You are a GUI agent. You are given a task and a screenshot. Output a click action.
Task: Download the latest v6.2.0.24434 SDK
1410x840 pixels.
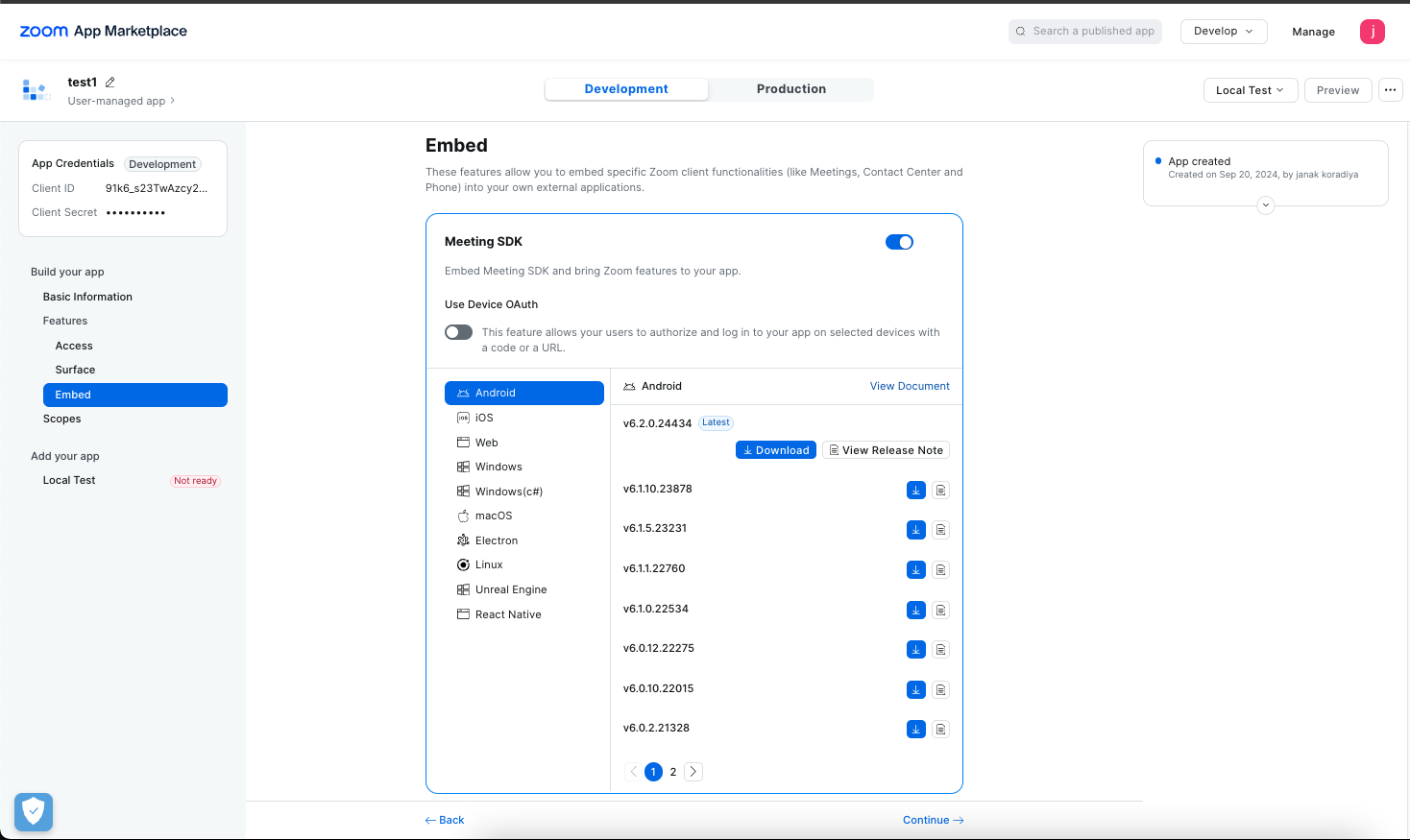click(x=776, y=450)
